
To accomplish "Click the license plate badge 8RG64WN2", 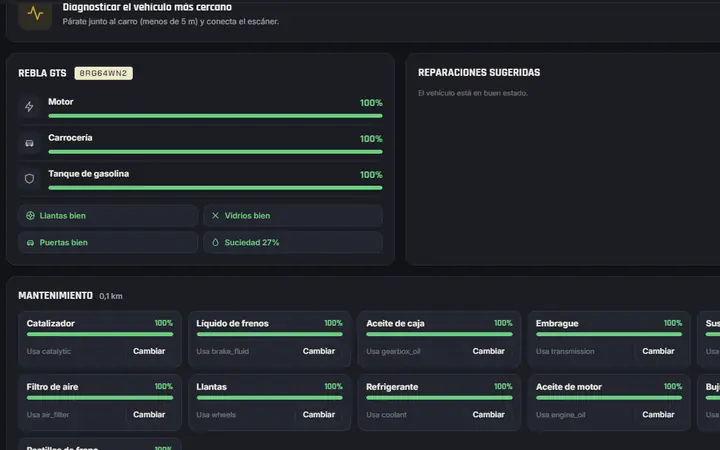I will pos(103,73).
